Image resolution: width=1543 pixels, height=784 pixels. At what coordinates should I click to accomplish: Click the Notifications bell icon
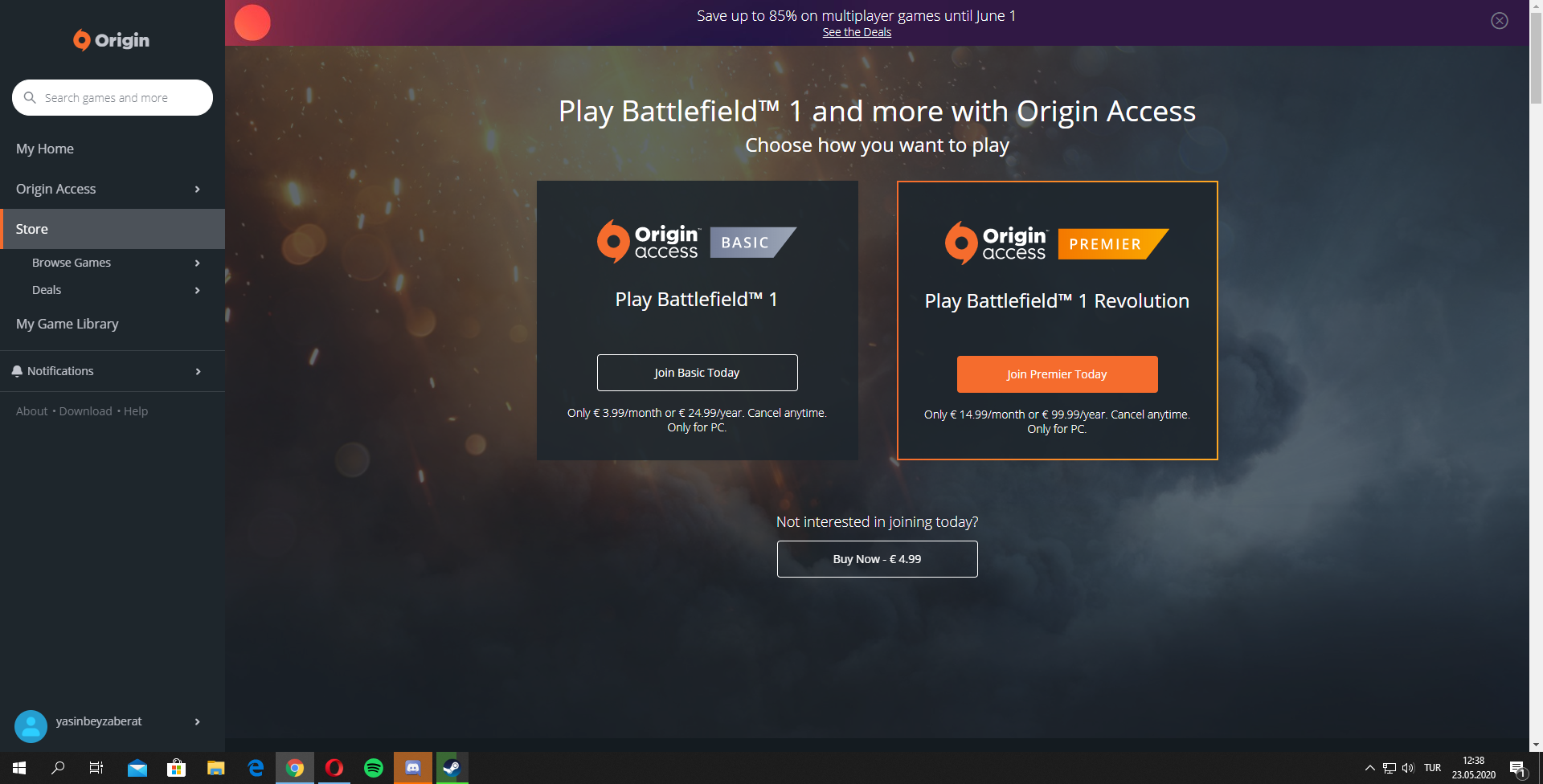17,371
